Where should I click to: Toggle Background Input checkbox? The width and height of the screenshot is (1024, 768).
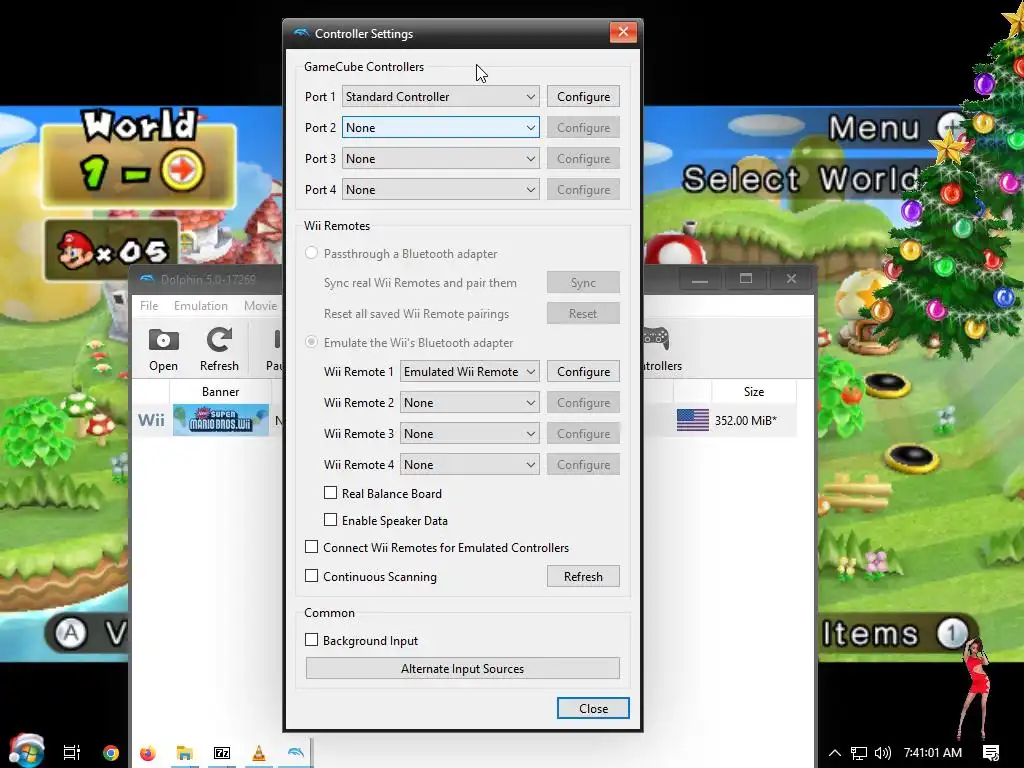[312, 639]
